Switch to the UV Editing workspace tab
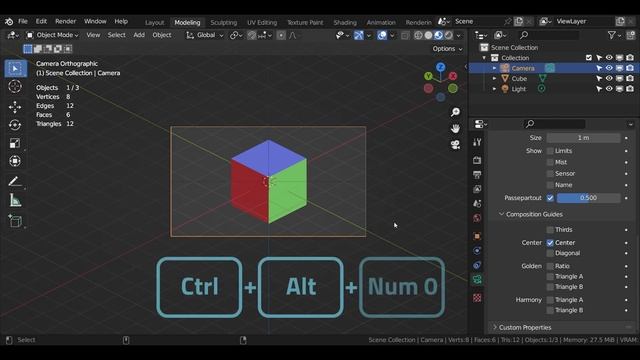The image size is (640, 360). click(x=262, y=22)
